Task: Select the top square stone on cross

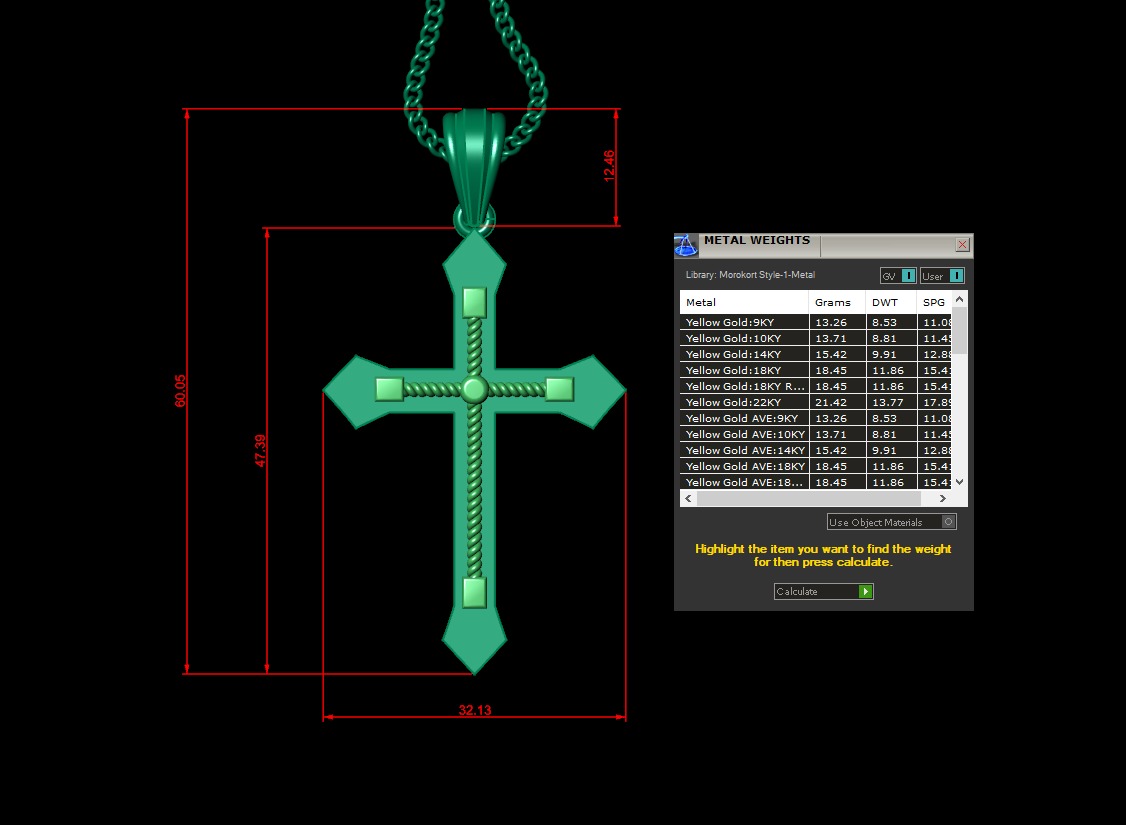Action: point(475,302)
